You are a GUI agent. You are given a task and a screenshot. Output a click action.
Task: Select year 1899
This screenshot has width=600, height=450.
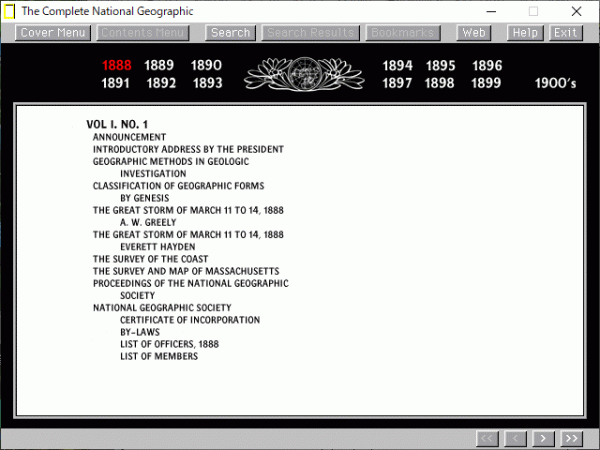point(486,83)
